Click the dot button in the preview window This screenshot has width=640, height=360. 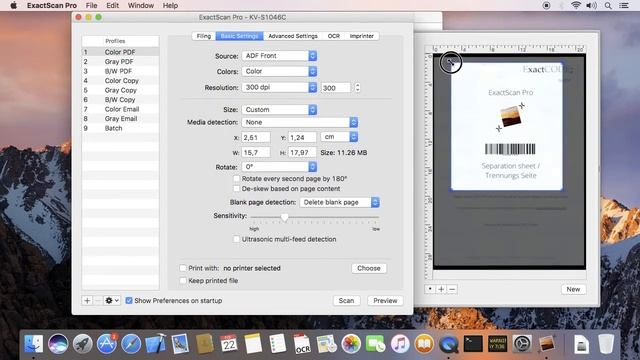point(430,289)
